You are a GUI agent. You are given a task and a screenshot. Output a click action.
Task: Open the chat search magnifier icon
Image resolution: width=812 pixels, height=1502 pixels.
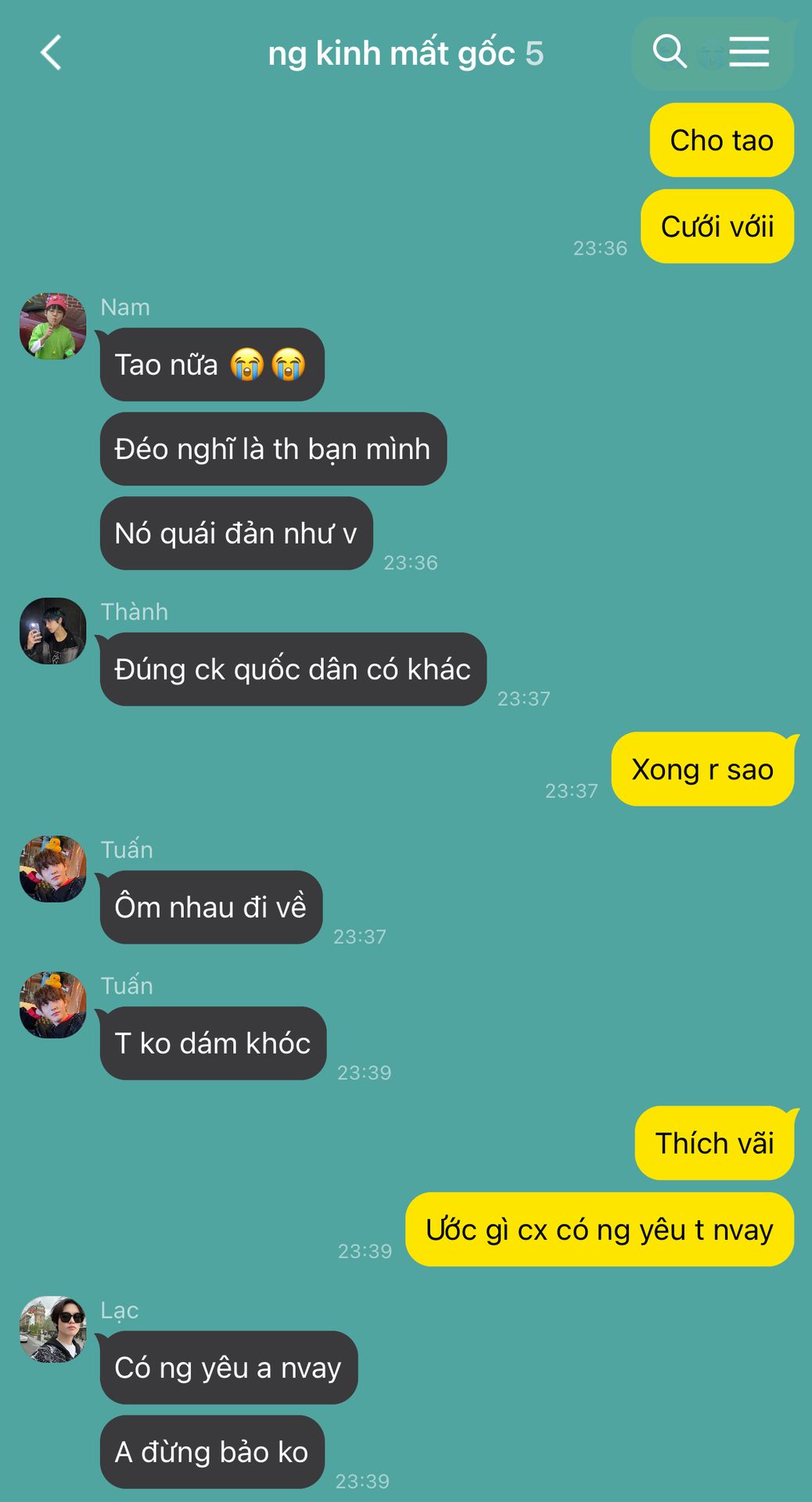670,52
